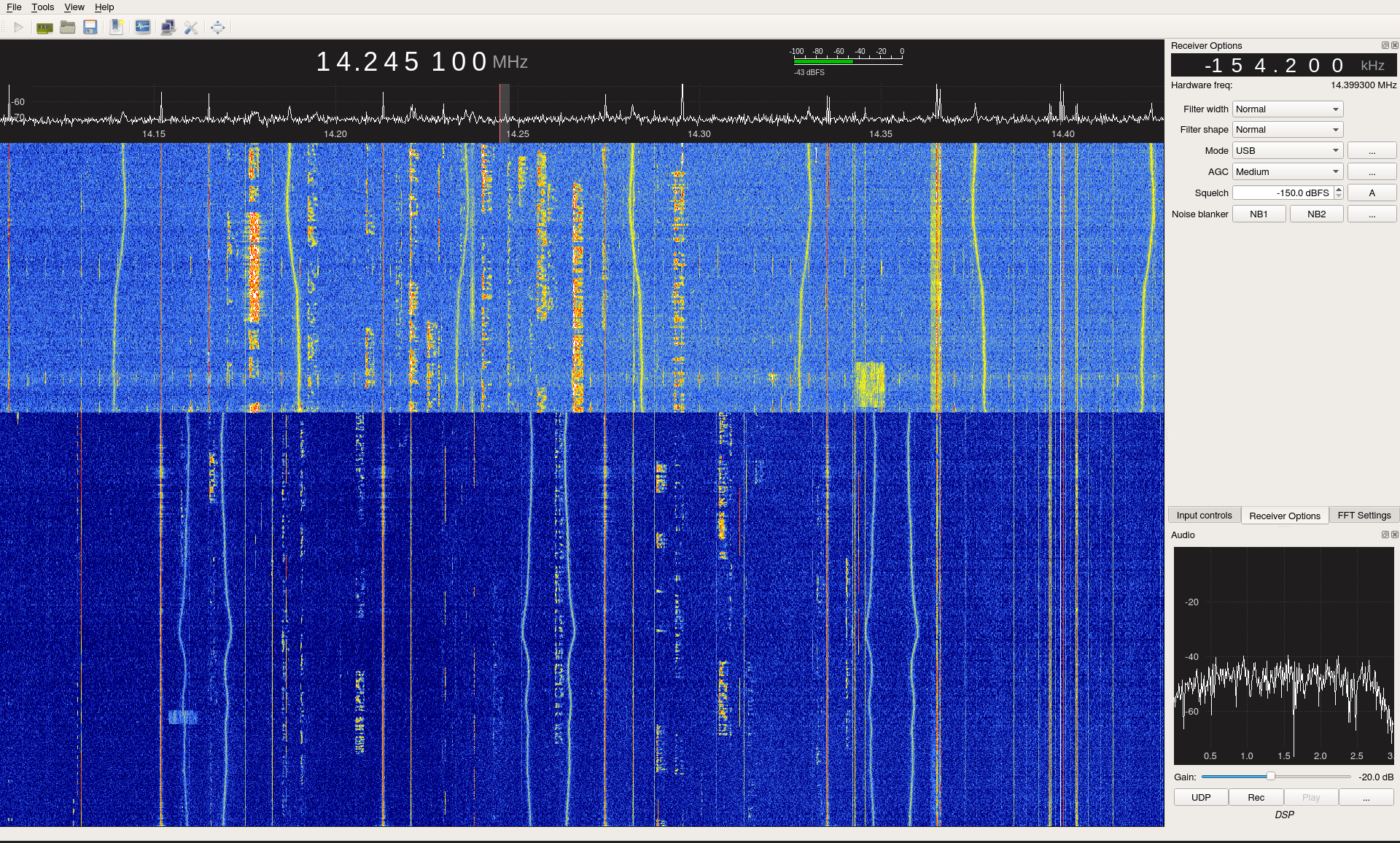1400x843 pixels.
Task: Click the Save settings floppy icon
Action: 90,28
